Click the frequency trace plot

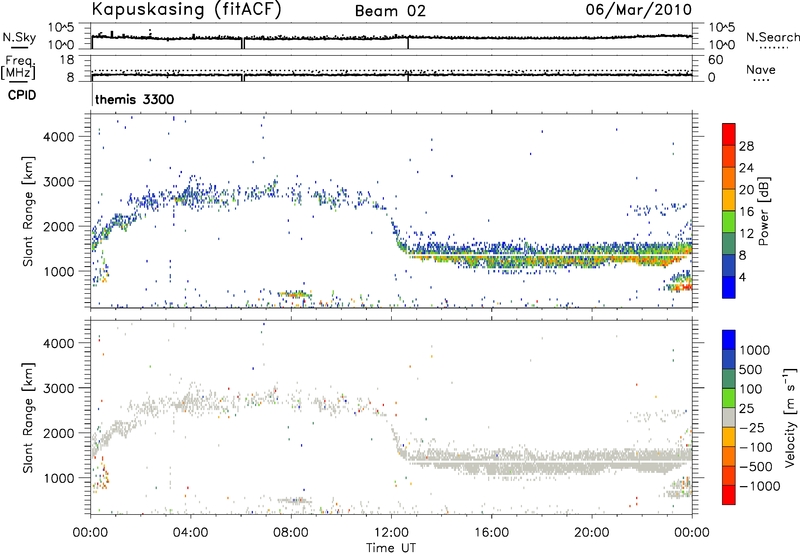[x=391, y=68]
